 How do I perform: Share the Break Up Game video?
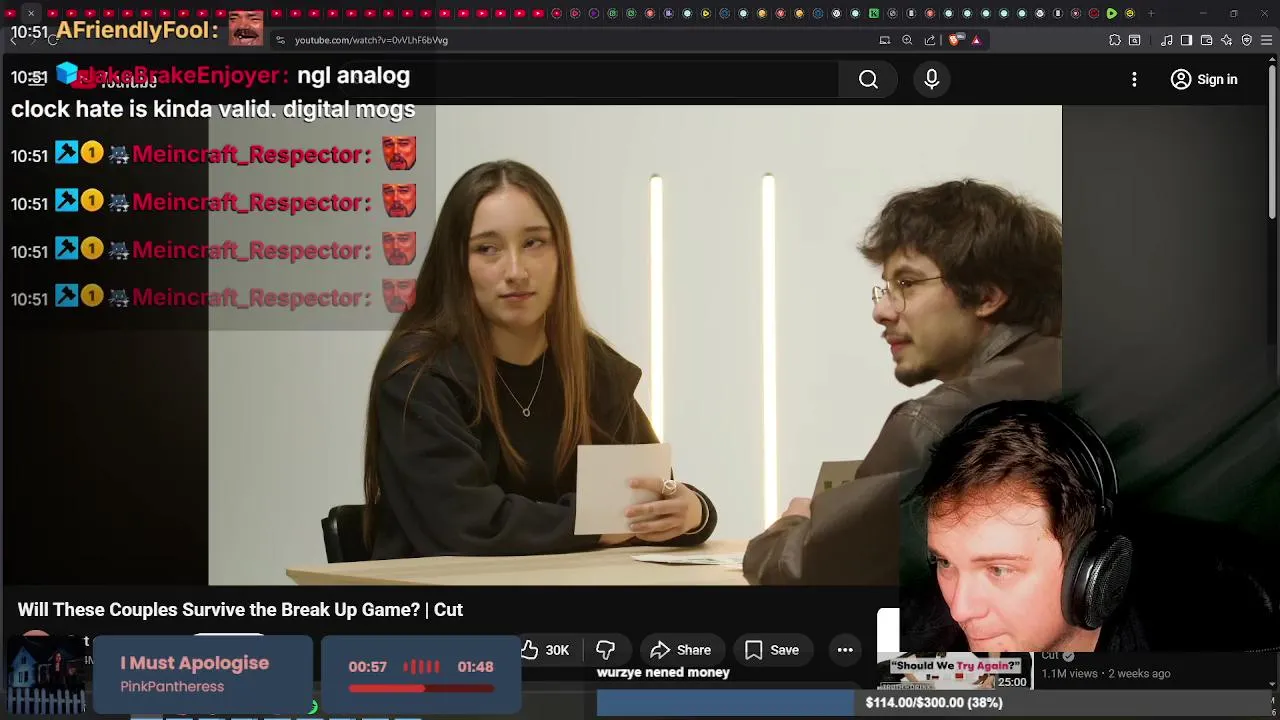pos(680,650)
